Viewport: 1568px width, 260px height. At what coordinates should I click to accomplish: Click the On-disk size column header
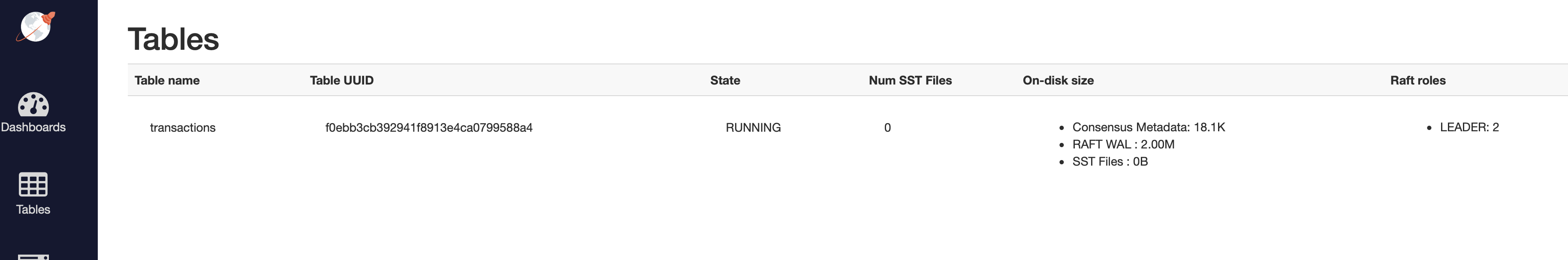[x=1058, y=80]
